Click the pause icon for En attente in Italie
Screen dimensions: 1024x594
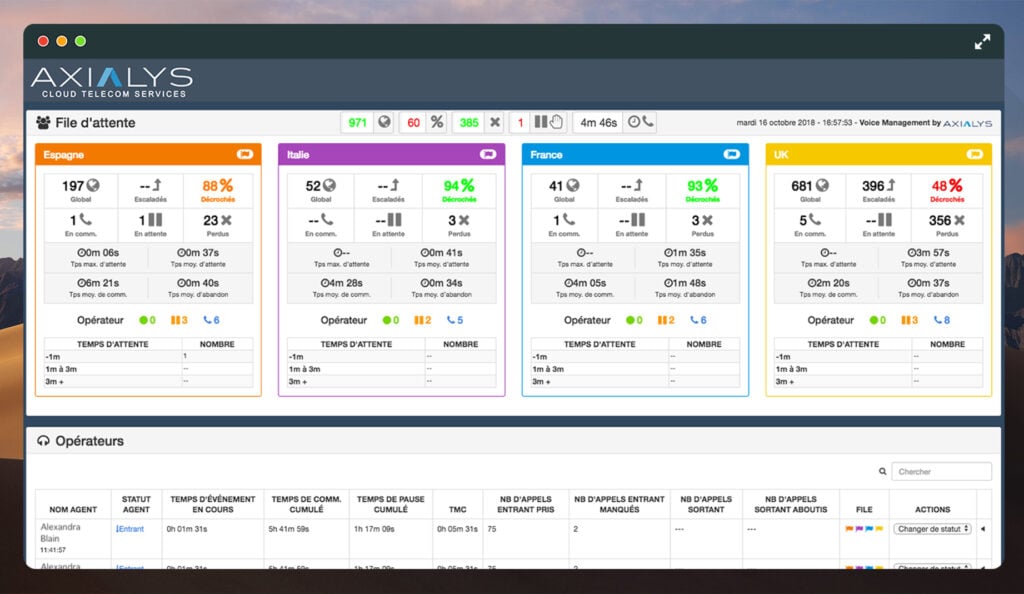click(x=395, y=220)
